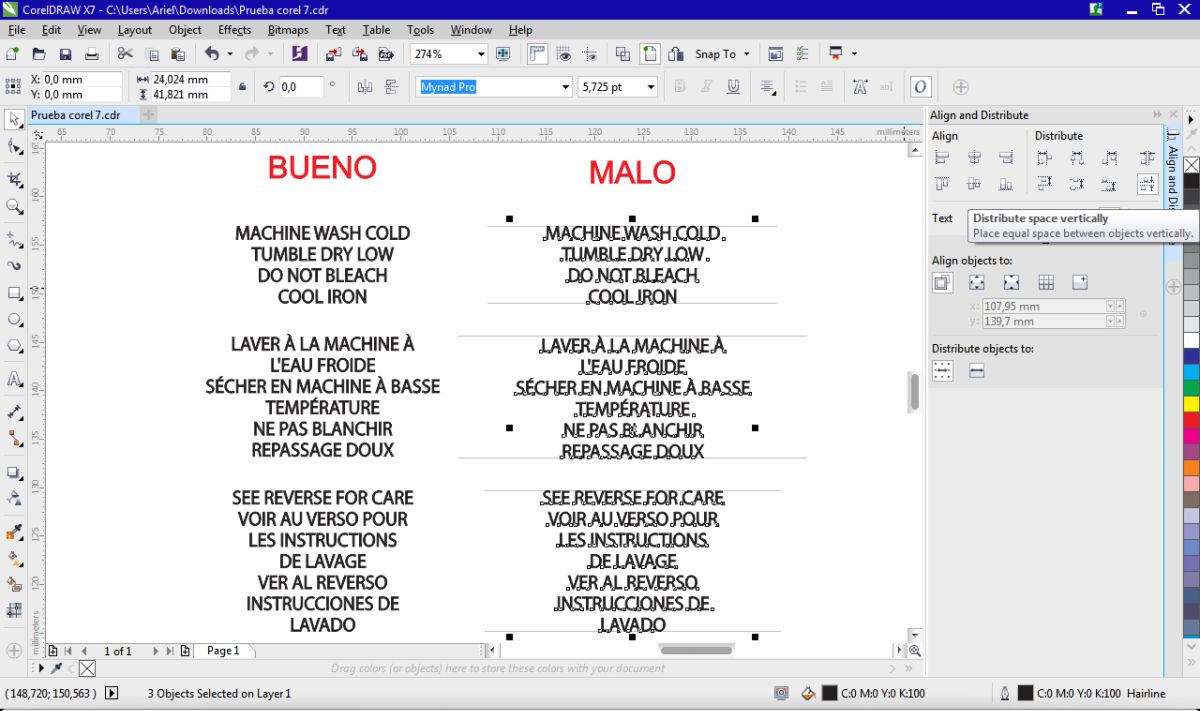Click the Distribute space vertically icon
1200x711 pixels.
point(1146,184)
